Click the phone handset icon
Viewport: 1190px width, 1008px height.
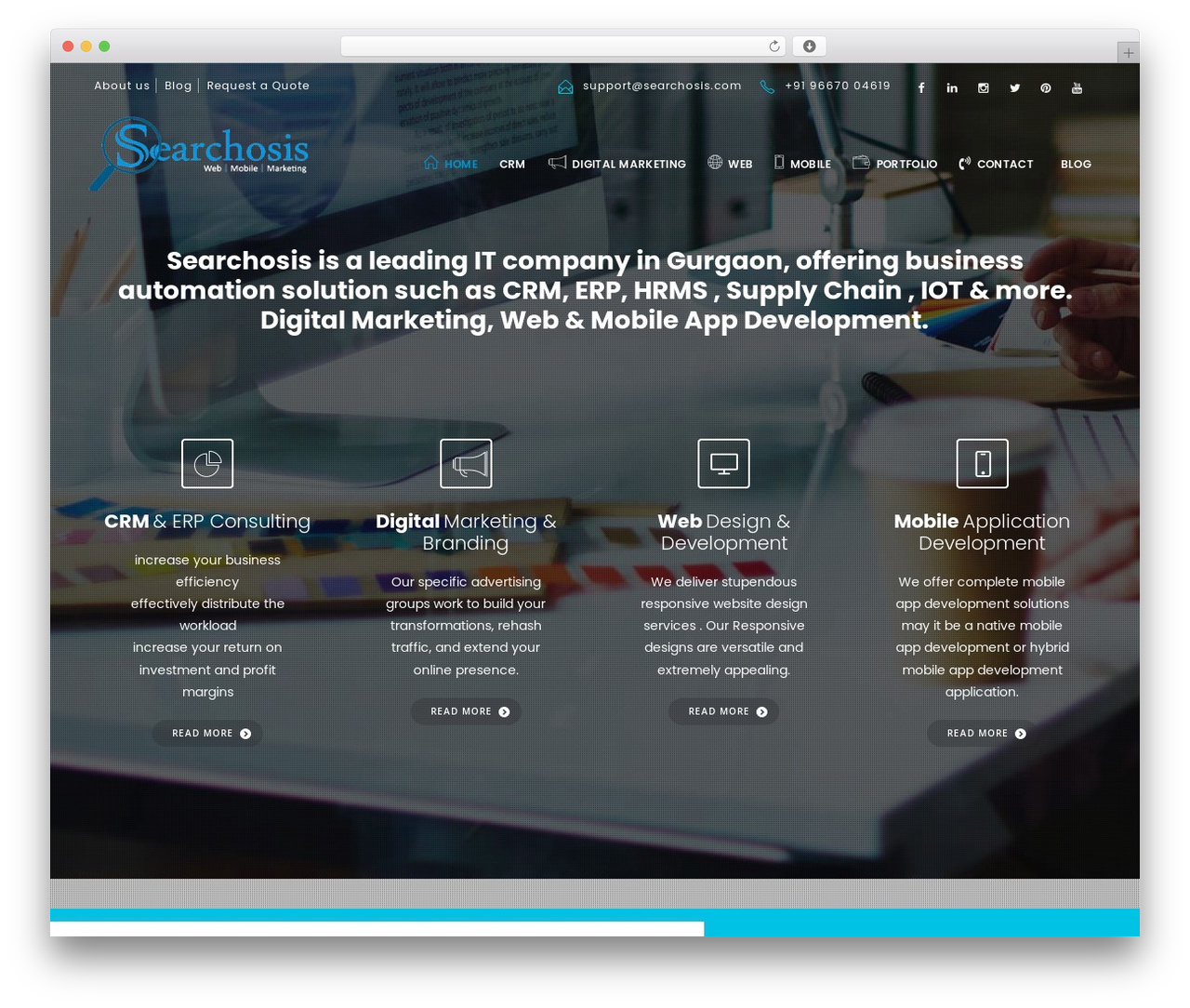tap(767, 86)
